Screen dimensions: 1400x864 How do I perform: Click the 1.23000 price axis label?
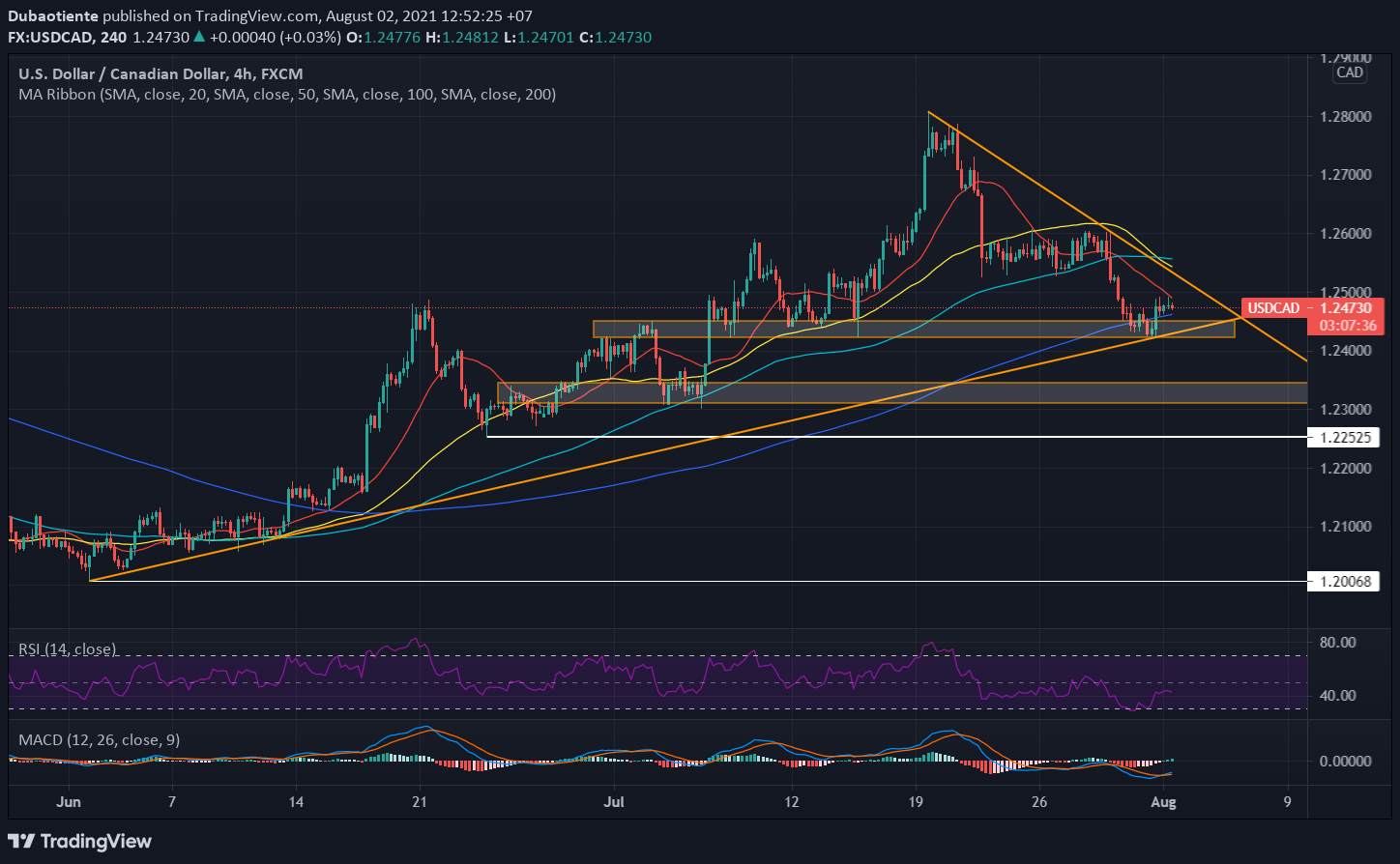pos(1346,410)
